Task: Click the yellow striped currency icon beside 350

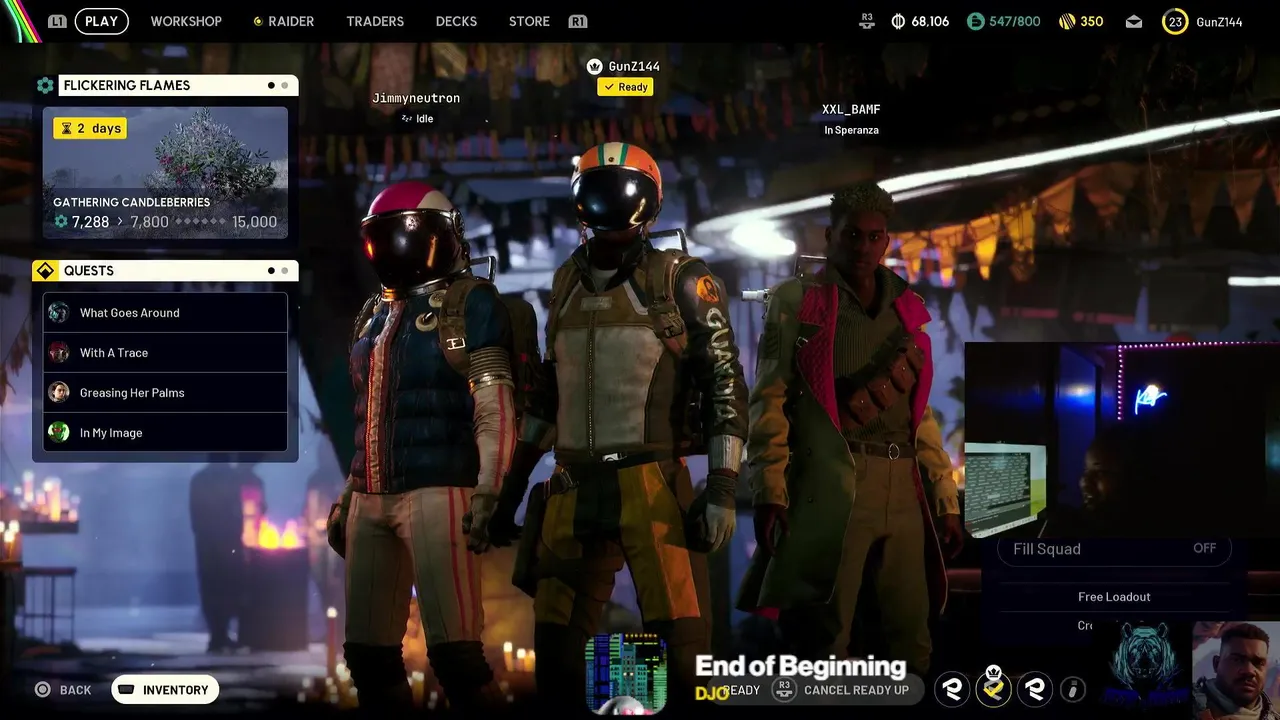Action: 1067,21
